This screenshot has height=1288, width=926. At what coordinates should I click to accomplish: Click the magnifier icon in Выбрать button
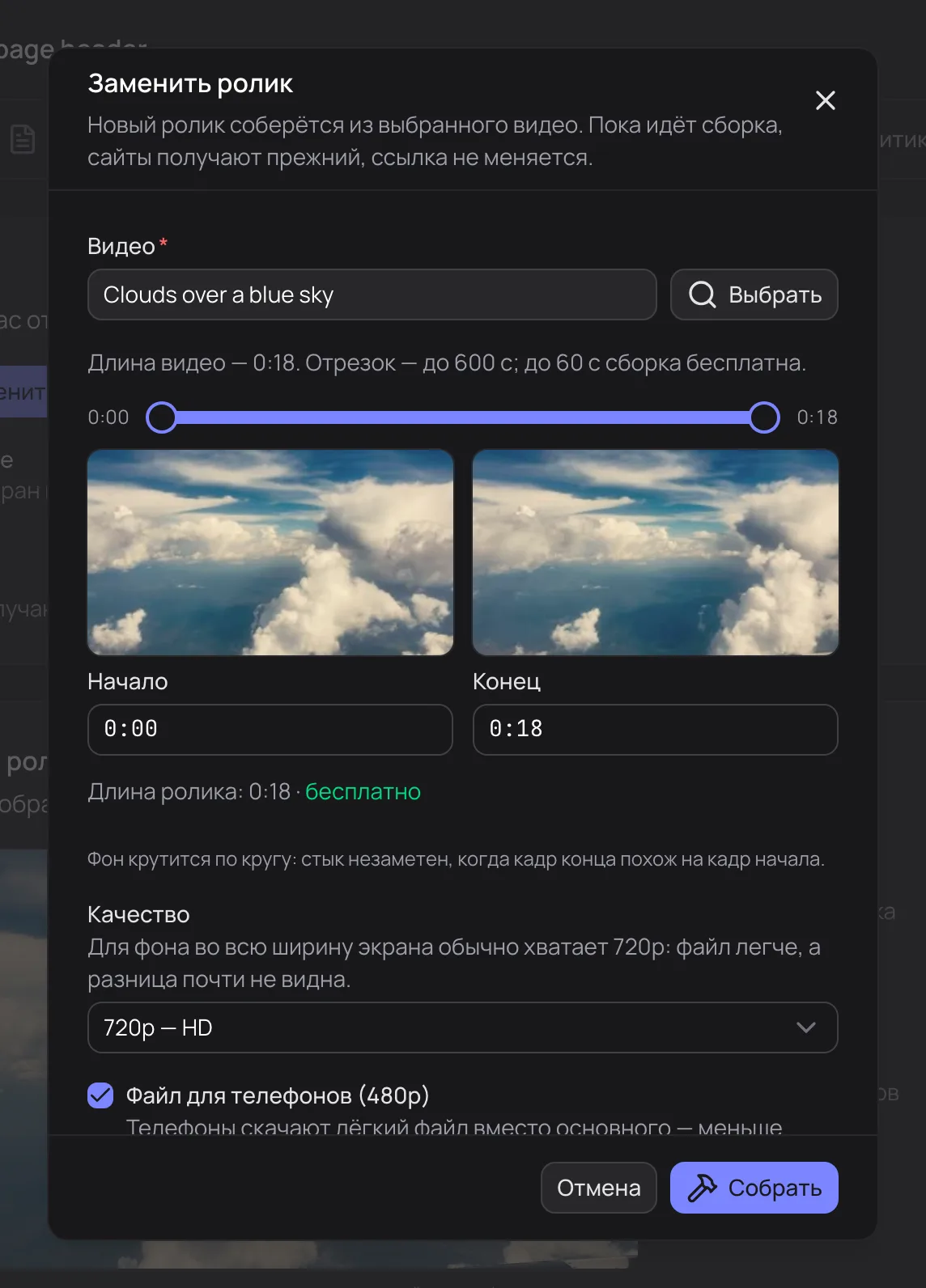702,294
